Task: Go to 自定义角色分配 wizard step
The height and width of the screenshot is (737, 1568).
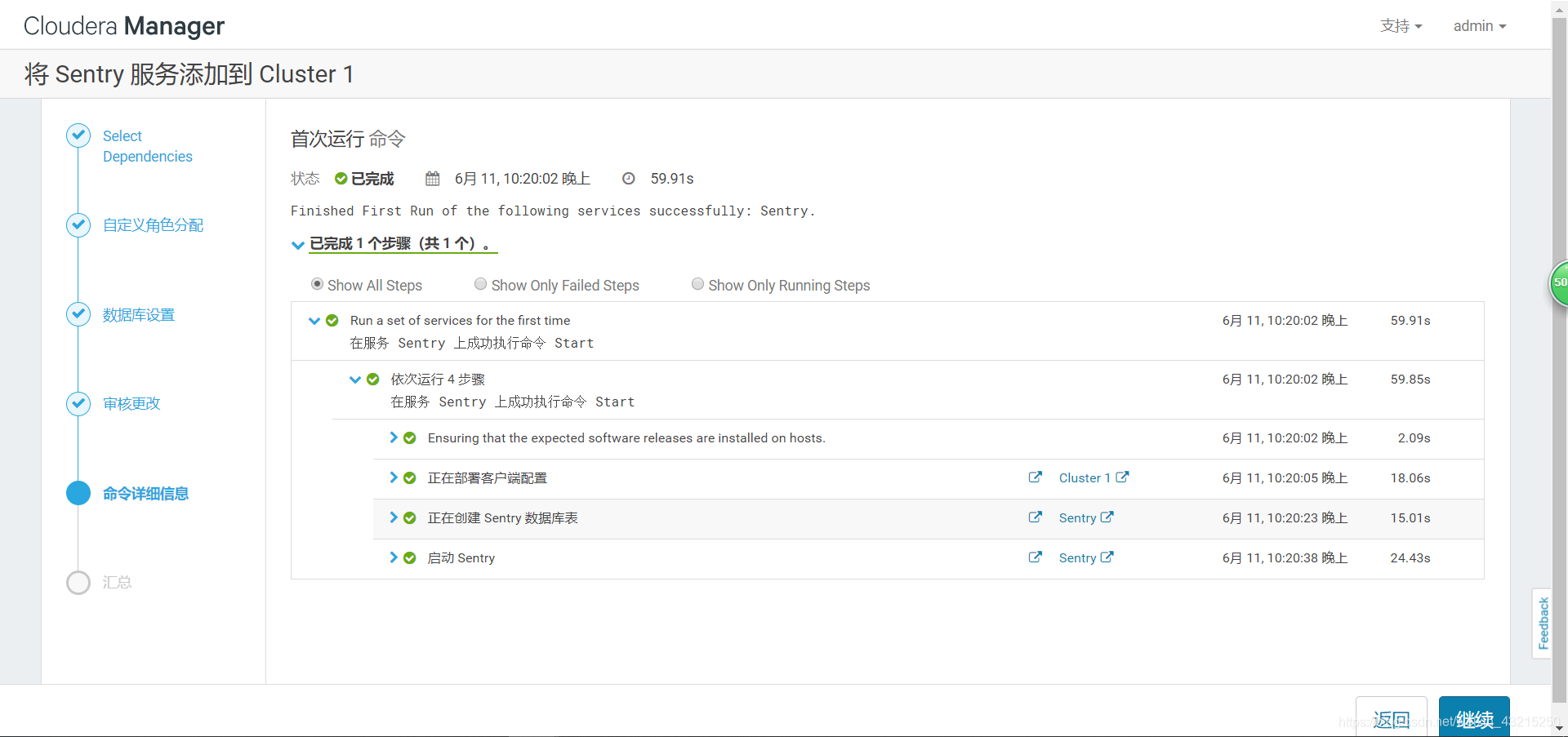Action: tap(153, 225)
